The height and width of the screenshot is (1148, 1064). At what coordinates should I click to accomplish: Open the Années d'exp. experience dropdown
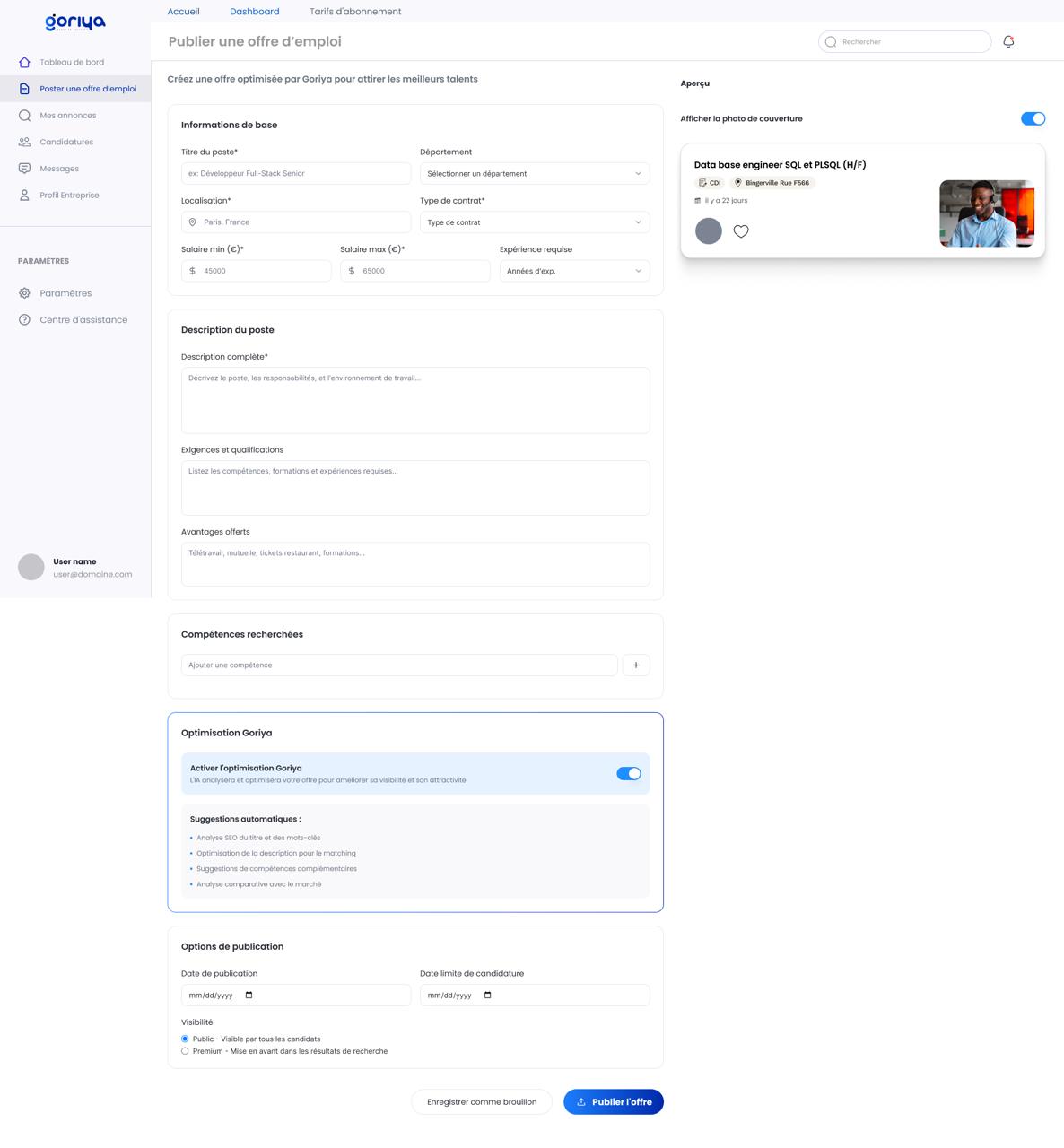pos(574,271)
